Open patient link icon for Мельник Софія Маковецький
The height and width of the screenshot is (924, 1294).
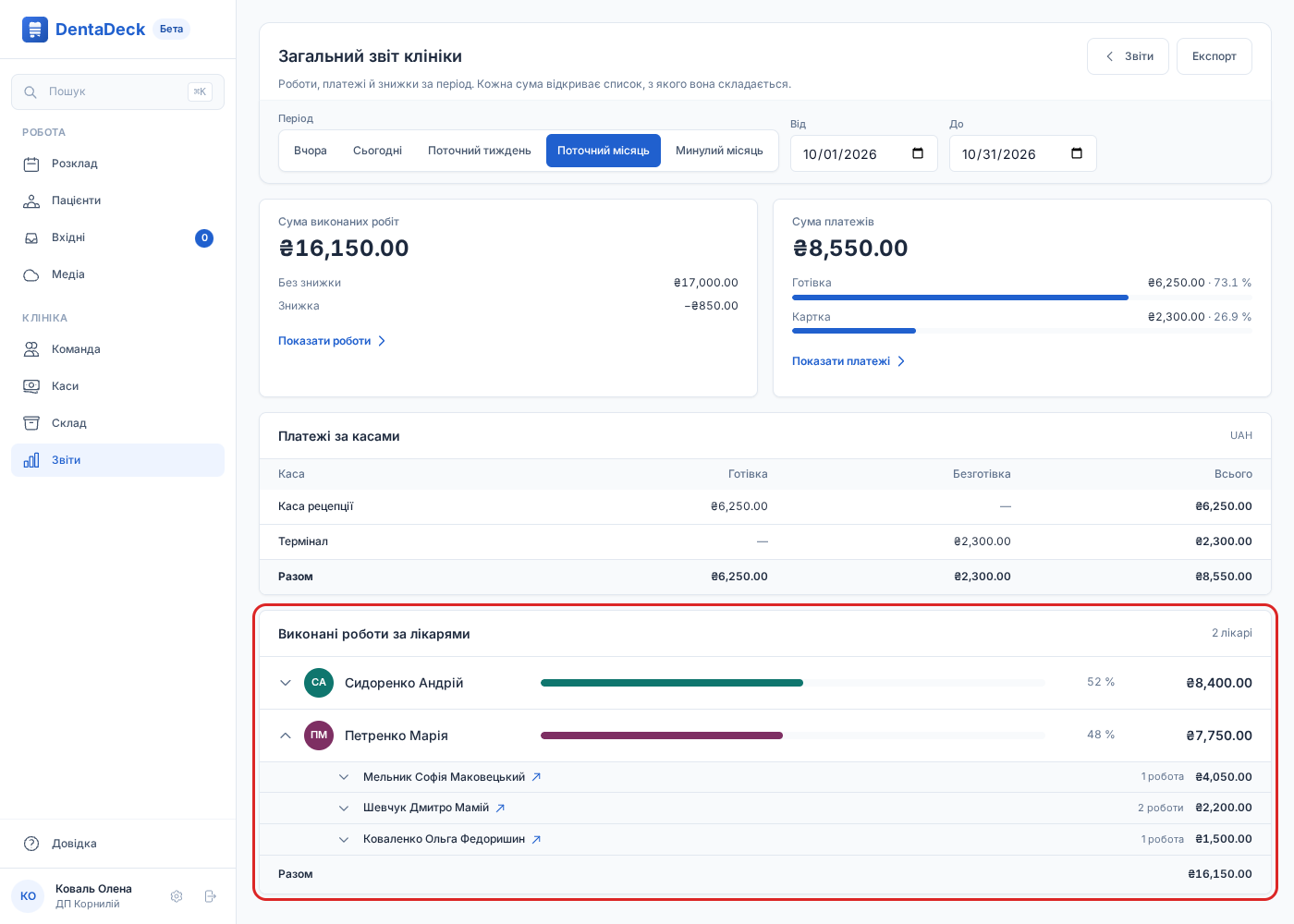click(536, 777)
